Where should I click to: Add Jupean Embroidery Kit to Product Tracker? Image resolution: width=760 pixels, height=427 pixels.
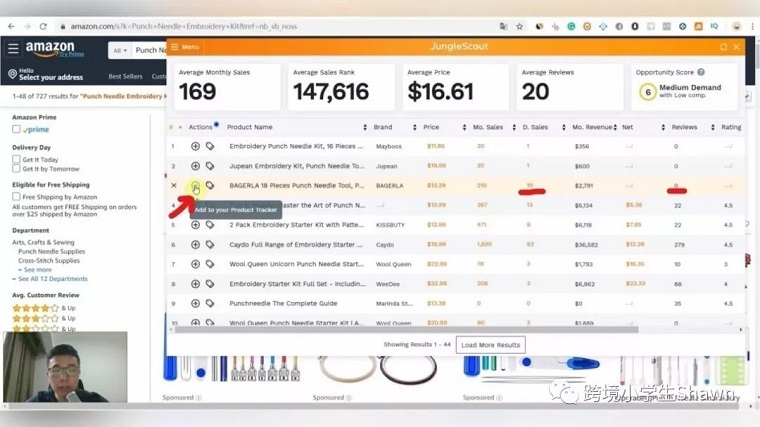pos(195,166)
